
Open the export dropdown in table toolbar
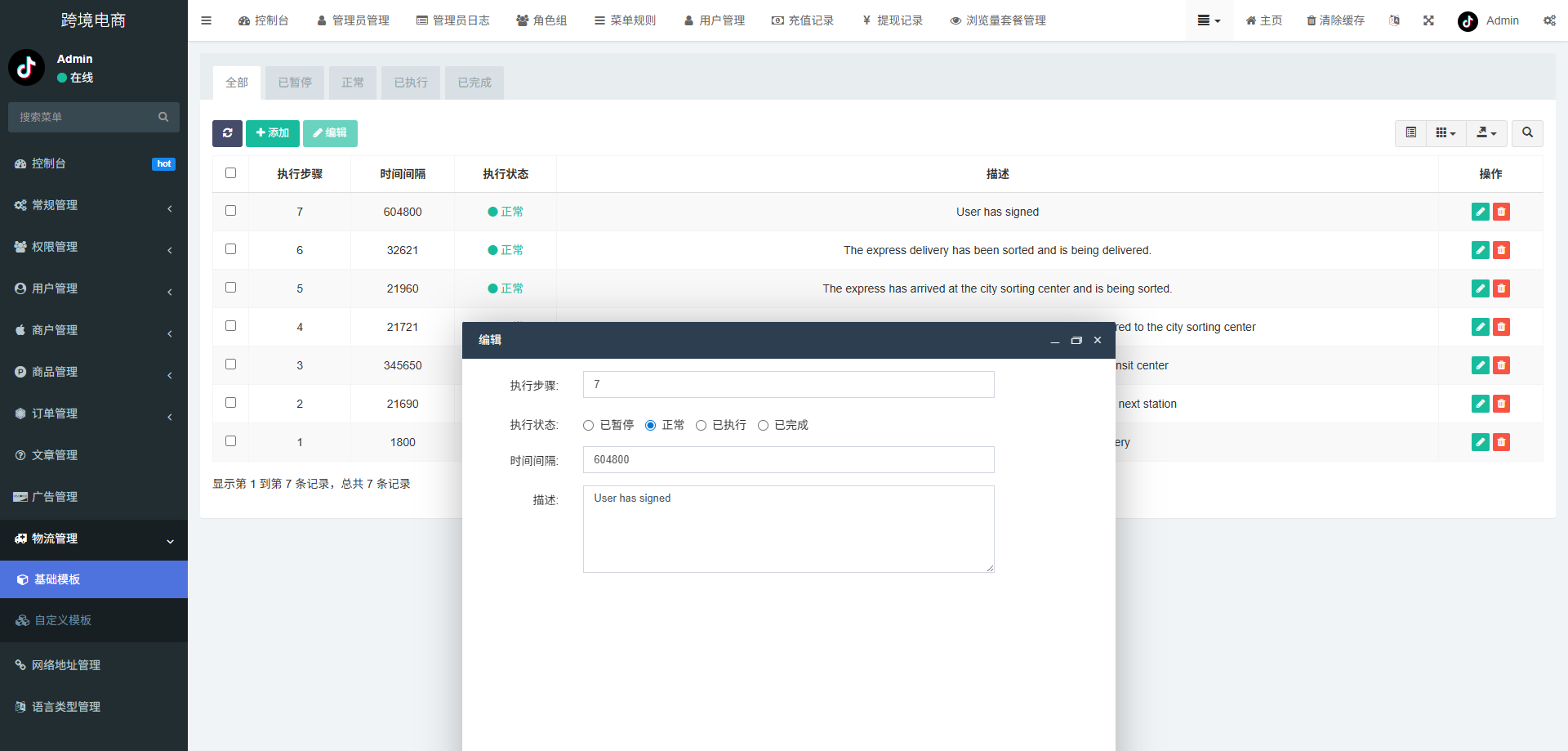pyautogui.click(x=1486, y=132)
